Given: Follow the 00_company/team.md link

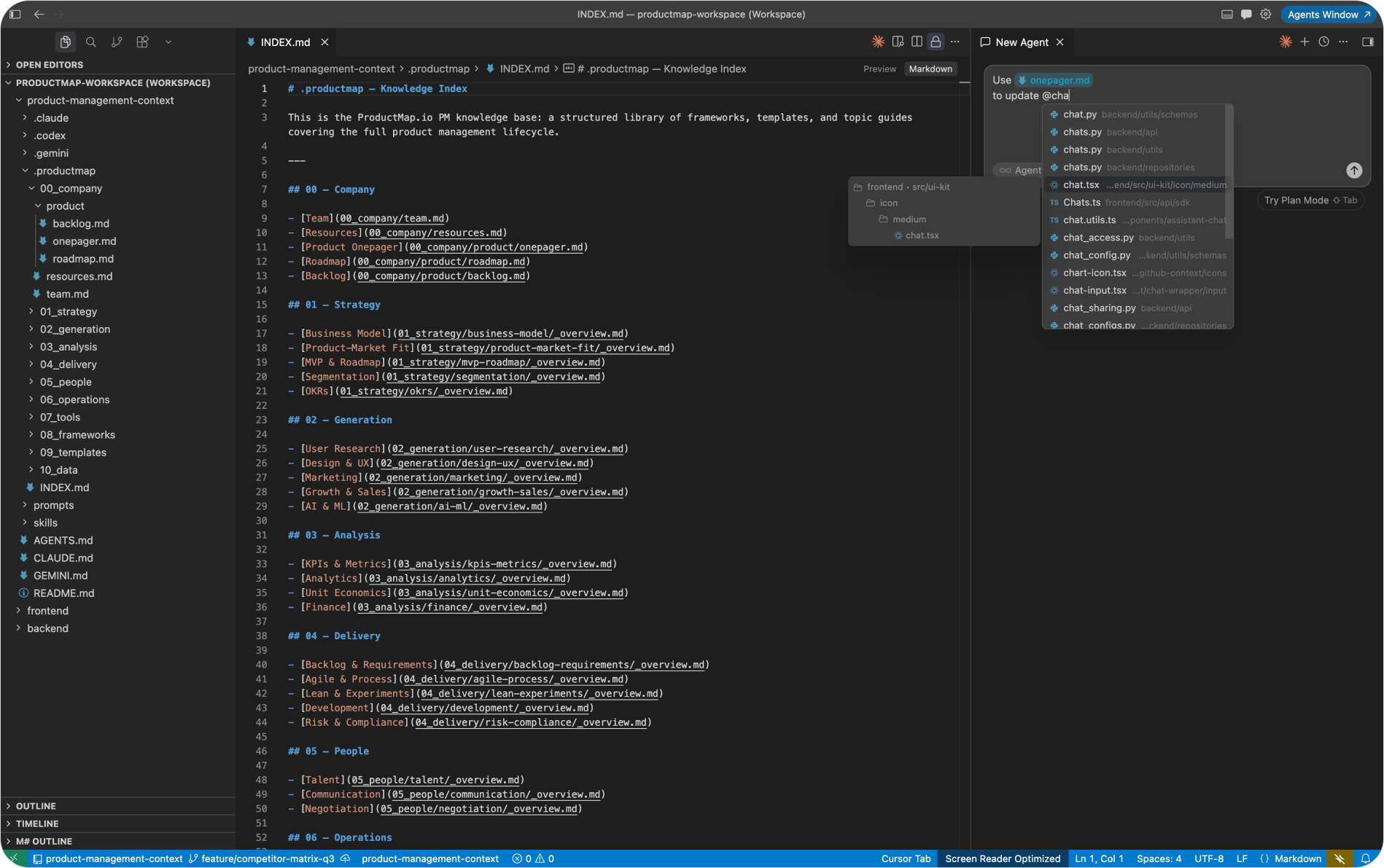Looking at the screenshot, I should click(392, 218).
